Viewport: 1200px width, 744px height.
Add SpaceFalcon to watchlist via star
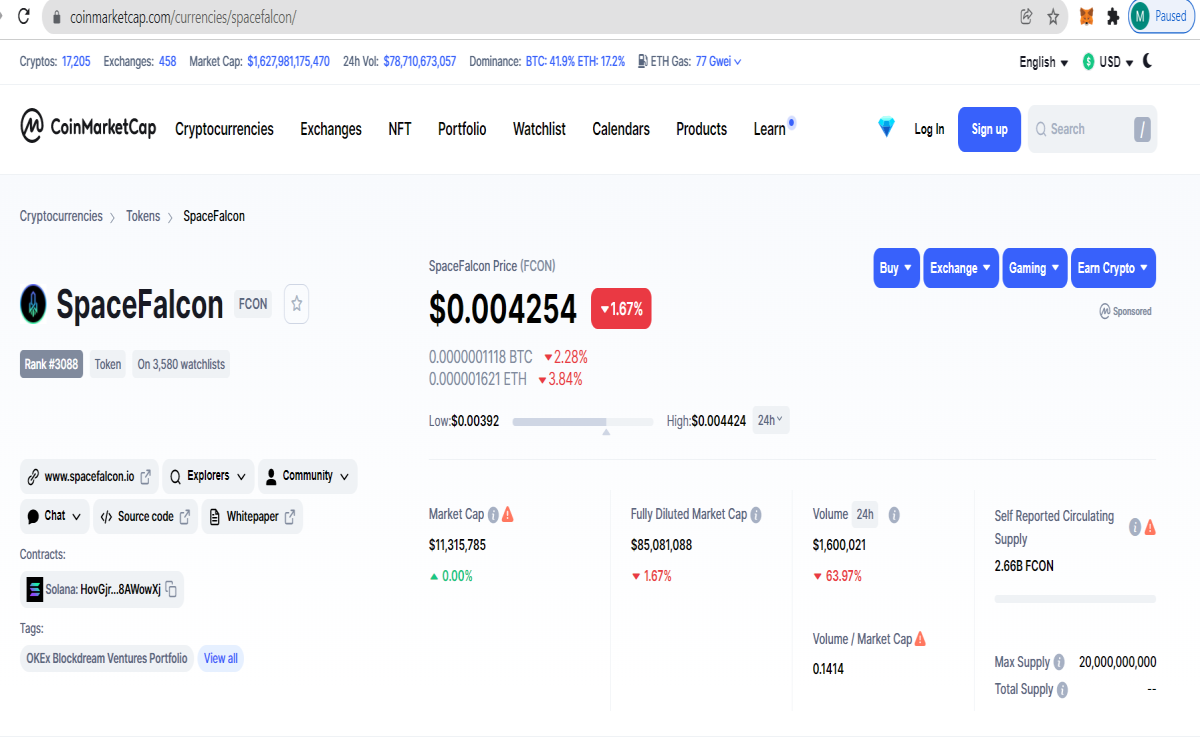coord(296,304)
